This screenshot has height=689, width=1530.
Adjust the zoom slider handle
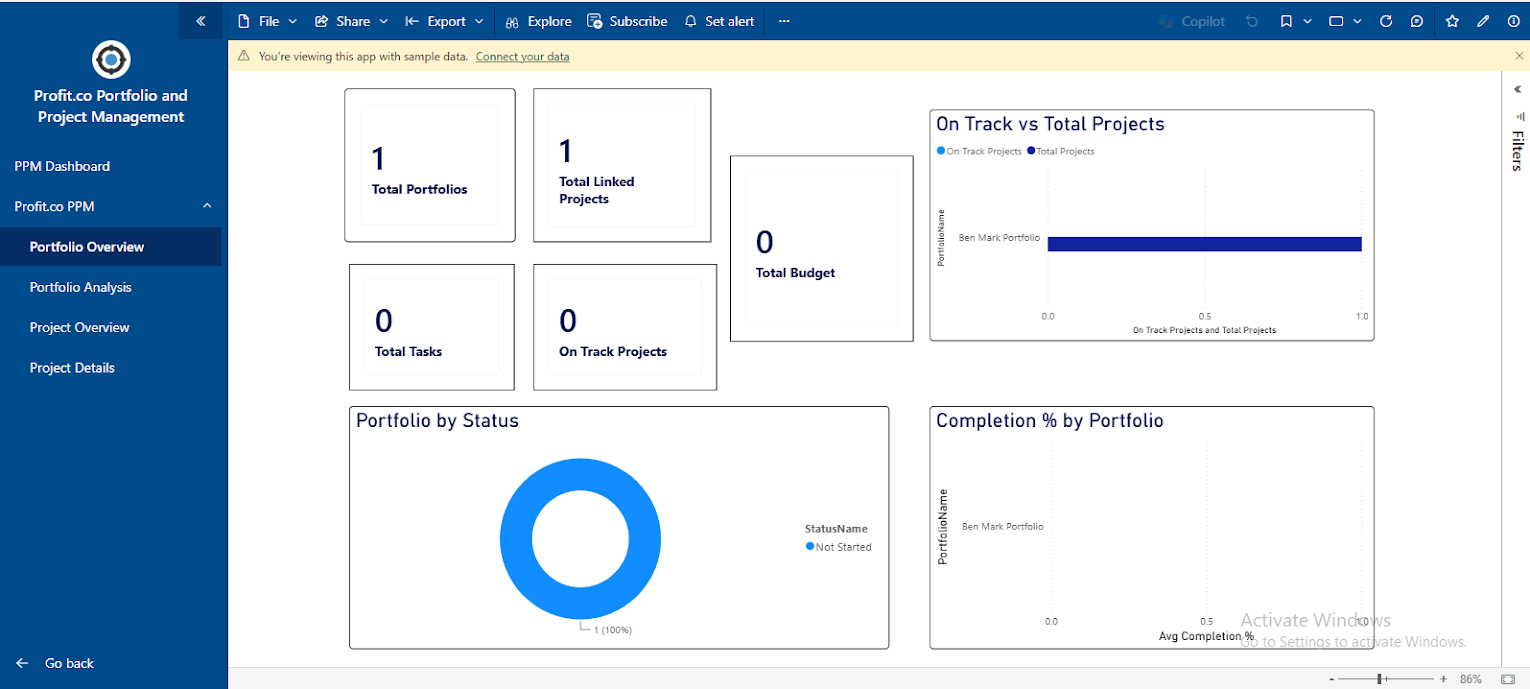click(1380, 679)
